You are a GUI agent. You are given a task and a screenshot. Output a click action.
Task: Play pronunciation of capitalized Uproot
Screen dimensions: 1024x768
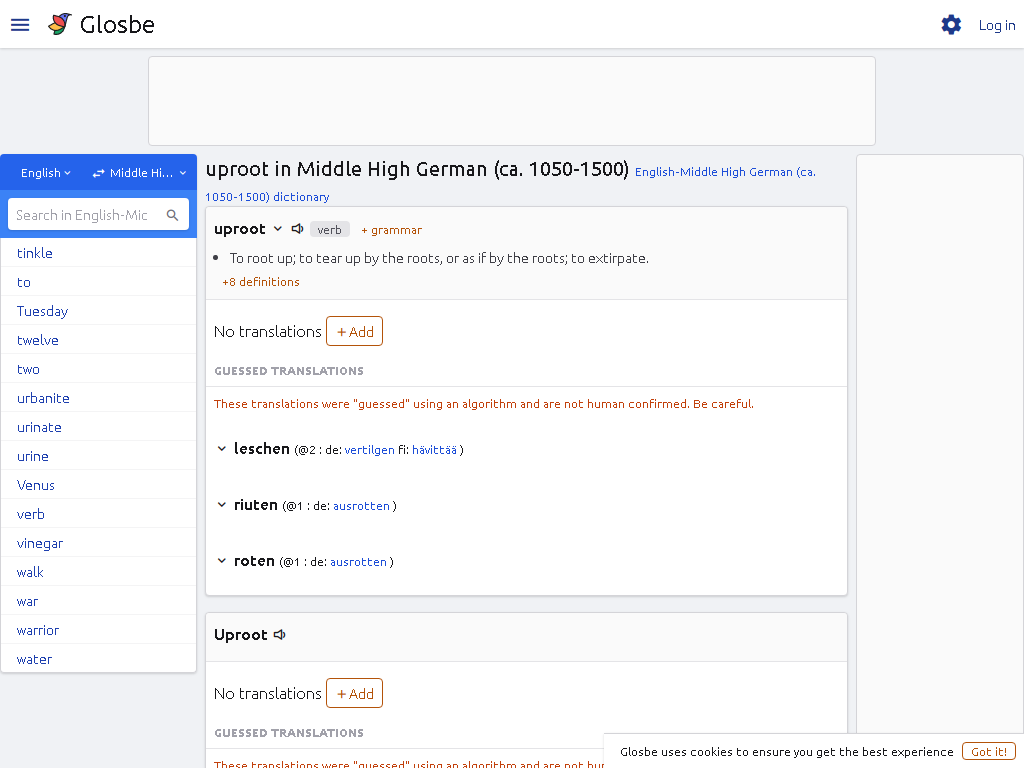(x=280, y=635)
